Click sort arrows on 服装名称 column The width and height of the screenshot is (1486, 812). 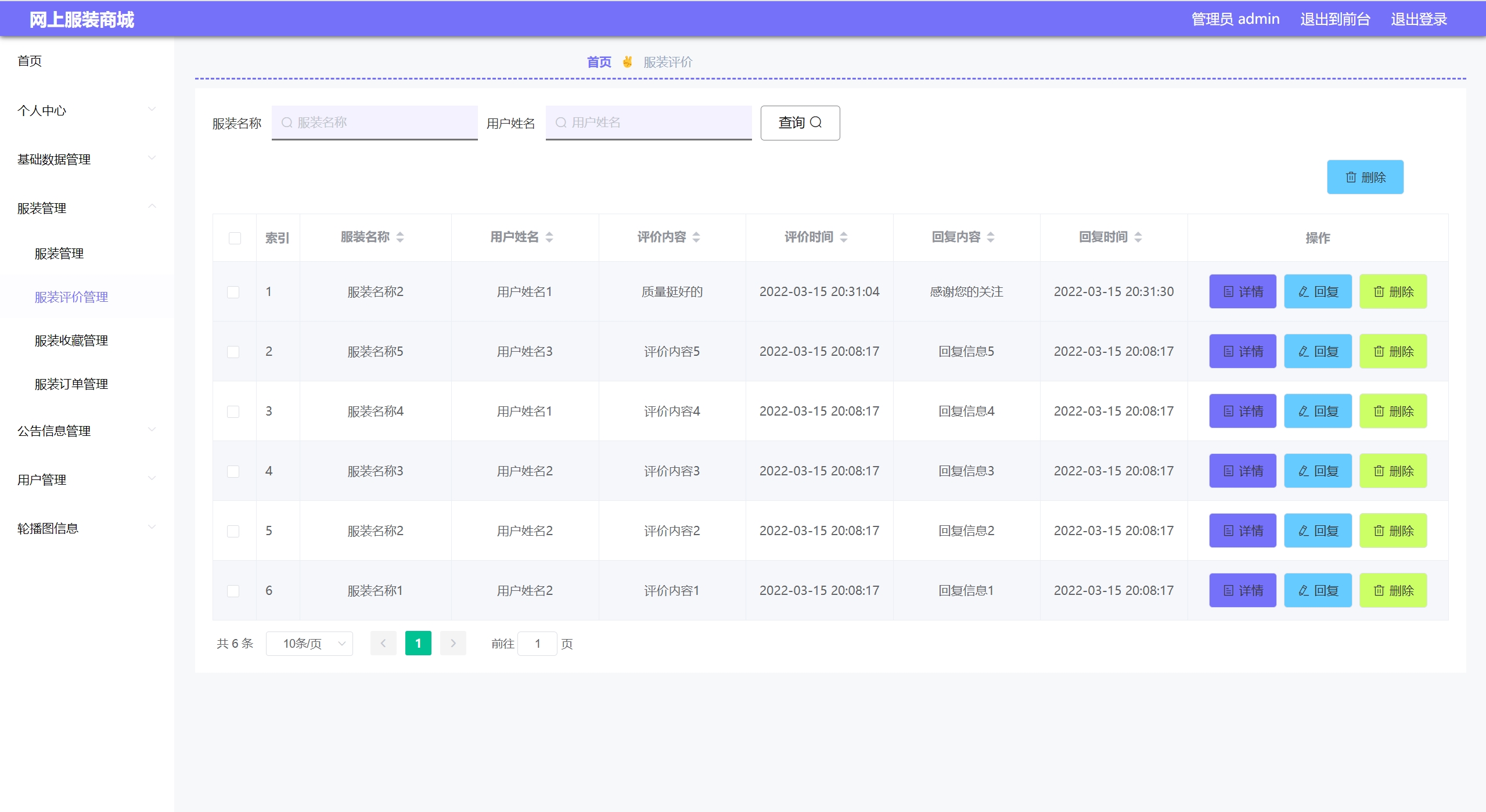tap(400, 237)
